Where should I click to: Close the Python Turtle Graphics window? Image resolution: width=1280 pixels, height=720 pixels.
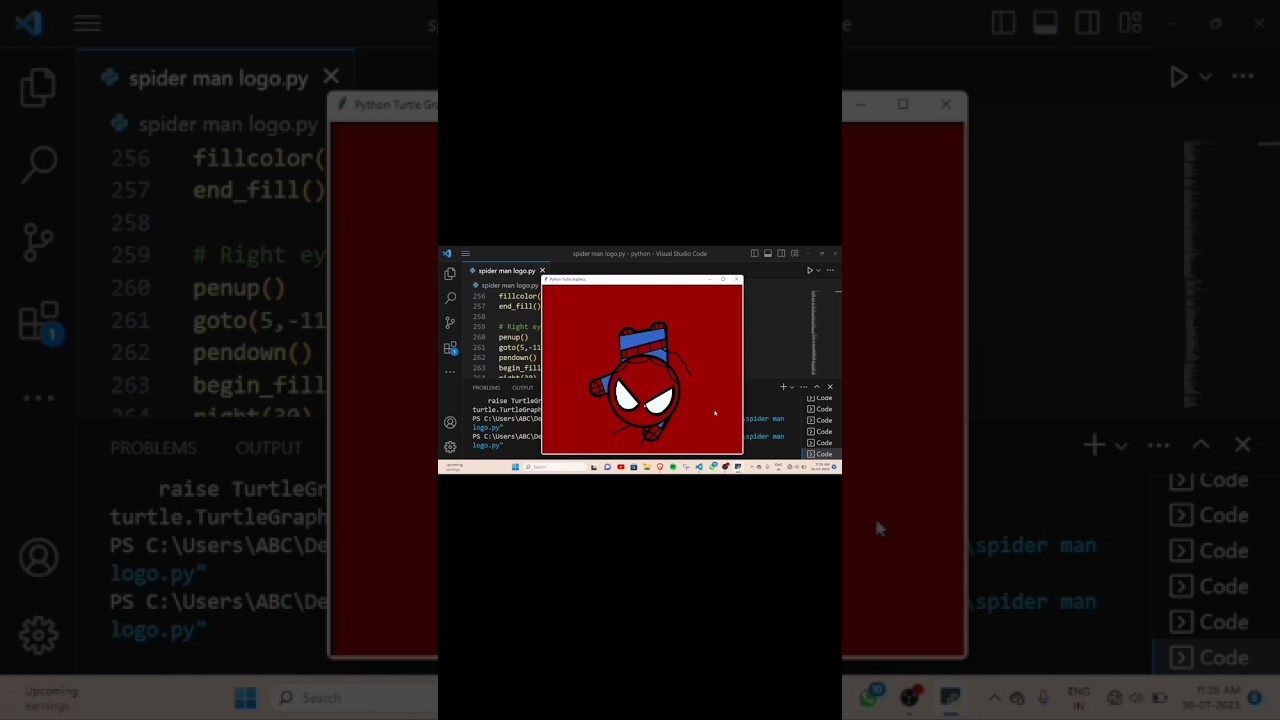pos(737,279)
